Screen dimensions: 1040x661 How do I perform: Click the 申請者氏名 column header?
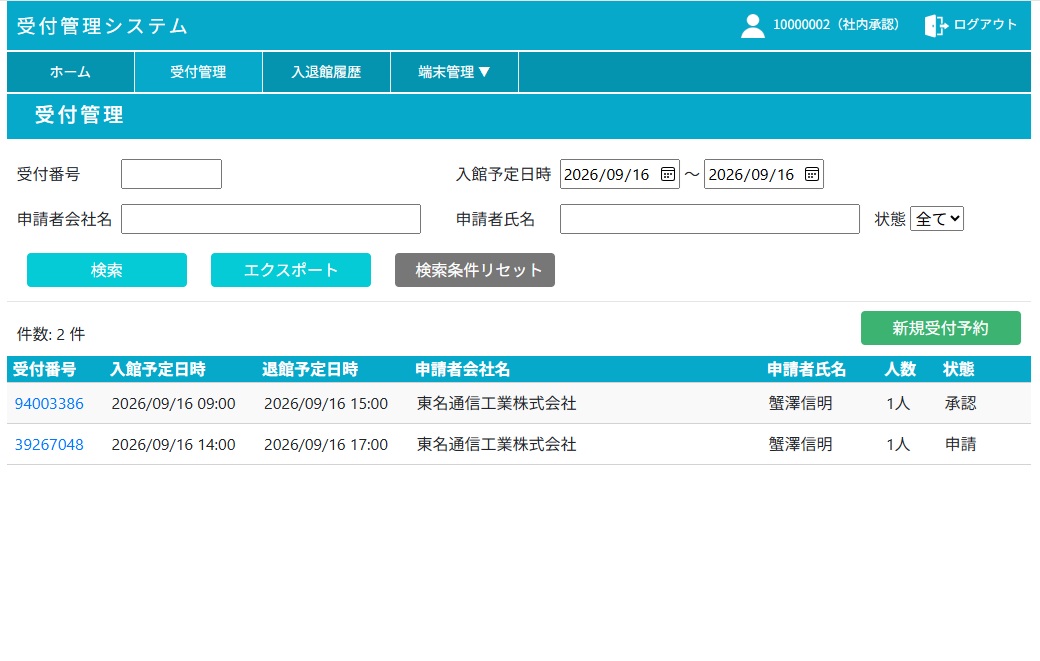(x=807, y=369)
